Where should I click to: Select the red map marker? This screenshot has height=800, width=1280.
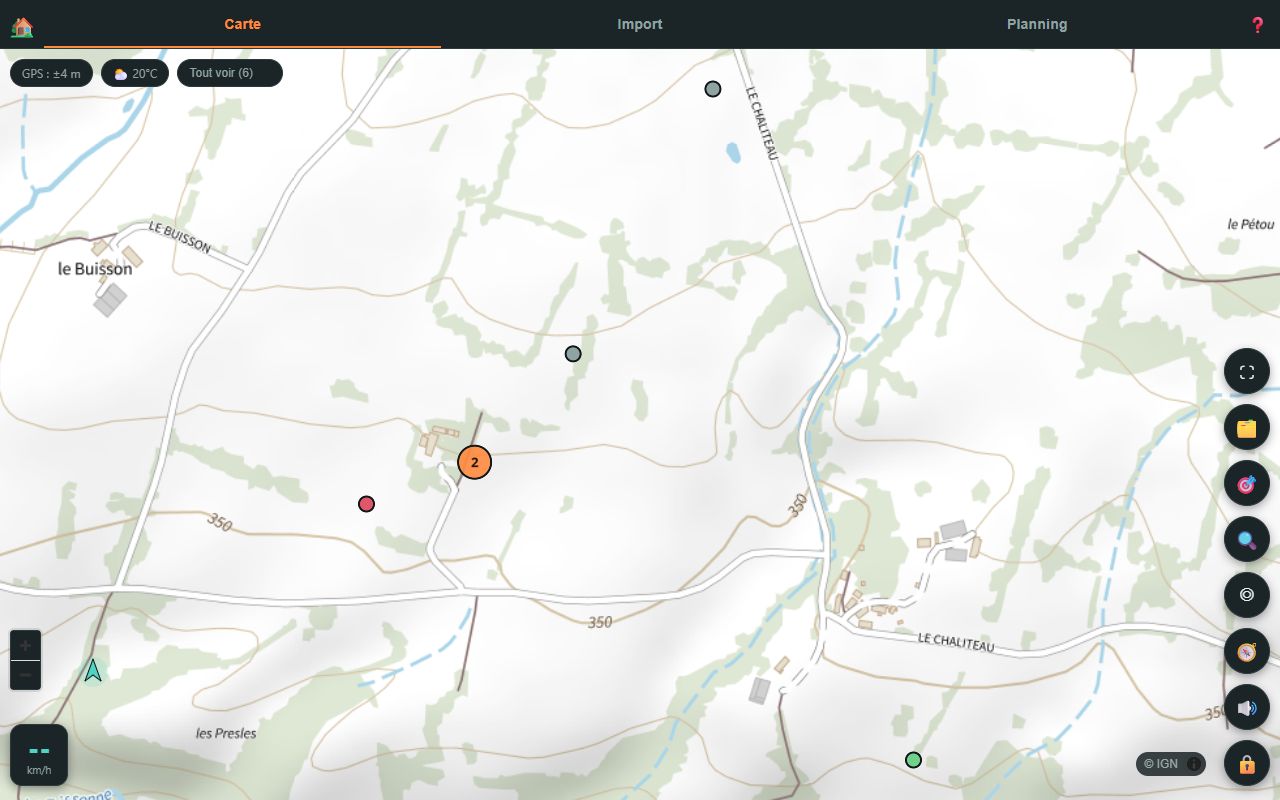pos(366,504)
